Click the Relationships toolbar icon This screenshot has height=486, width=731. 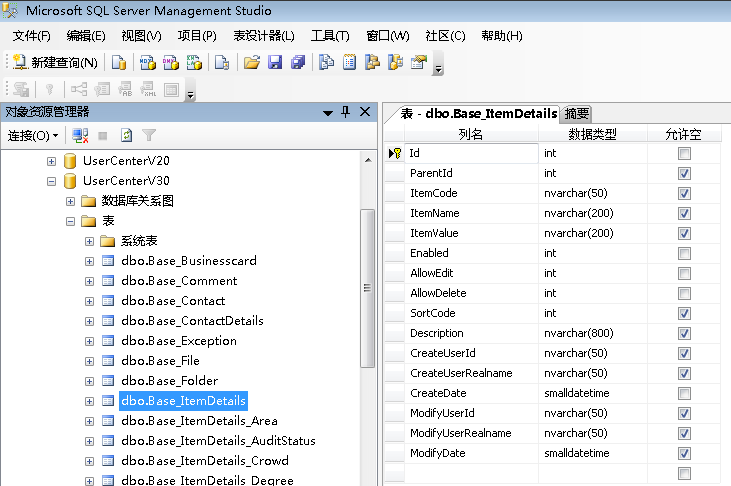(x=79, y=89)
